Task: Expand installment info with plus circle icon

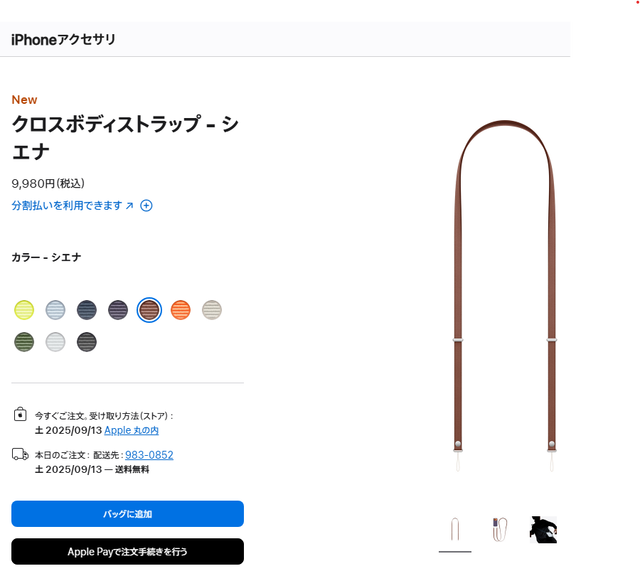Action: tap(146, 205)
